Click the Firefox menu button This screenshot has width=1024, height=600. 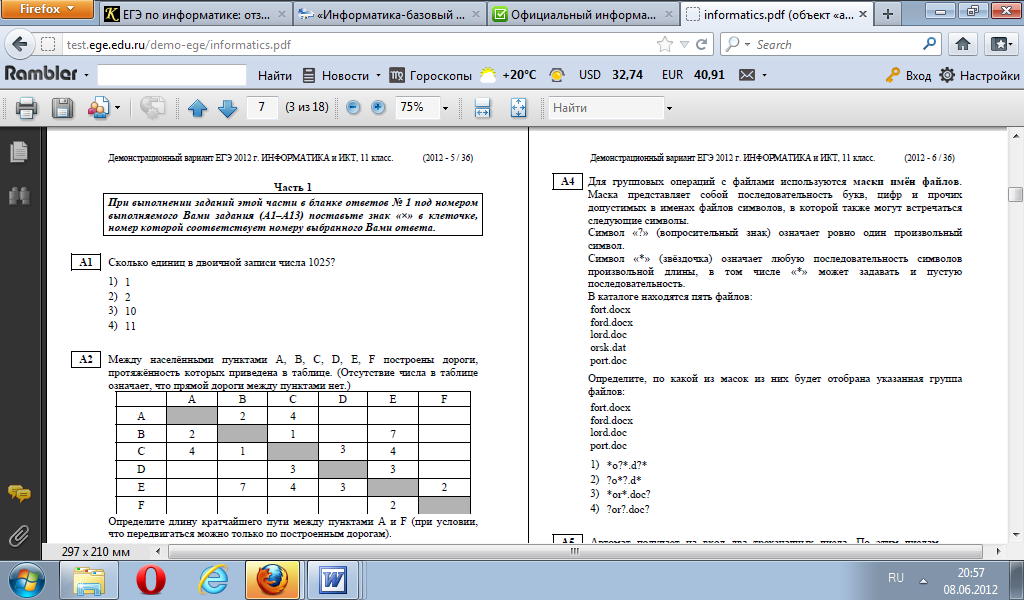point(46,9)
